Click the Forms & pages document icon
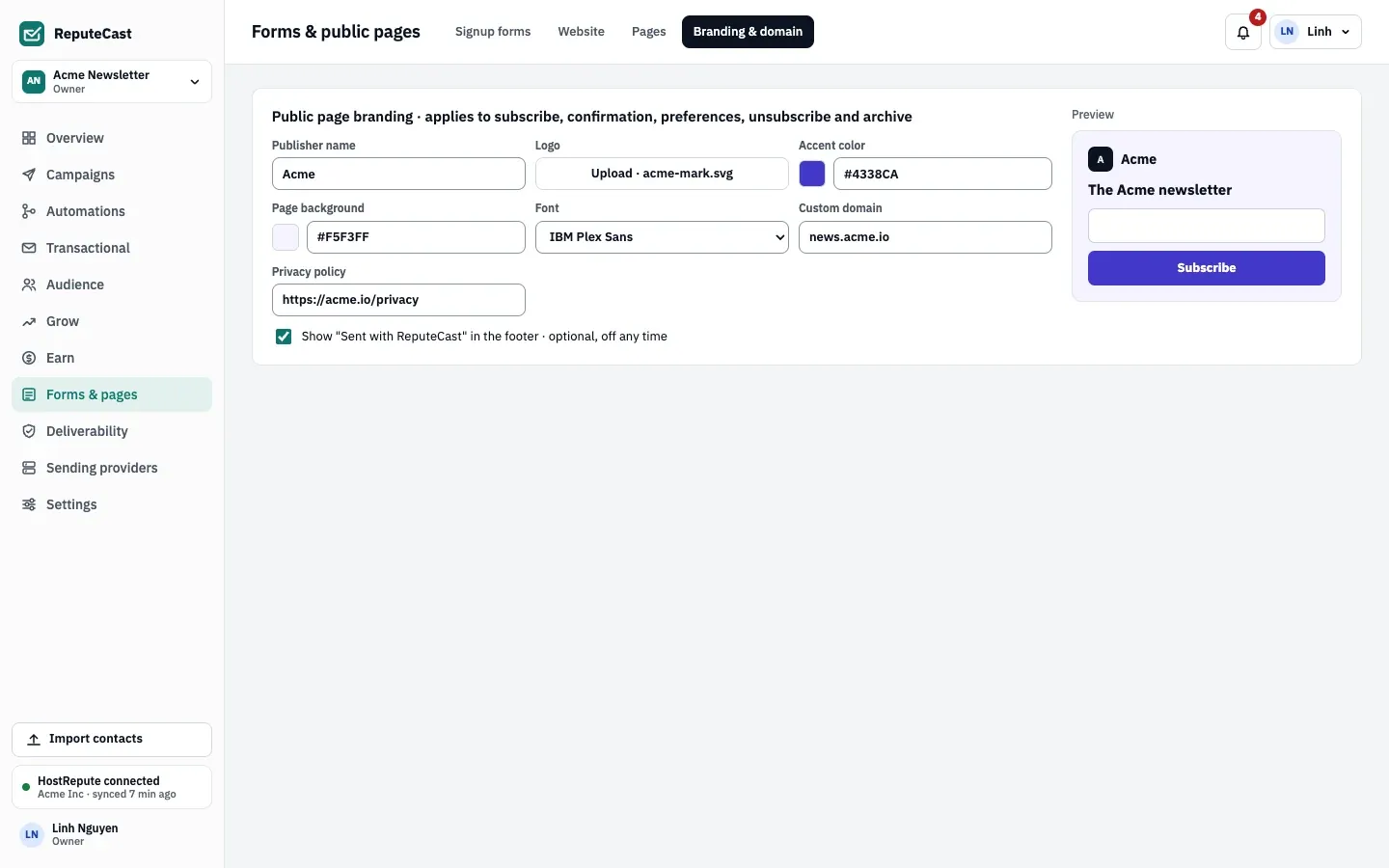Viewport: 1389px width, 868px height. tap(29, 394)
